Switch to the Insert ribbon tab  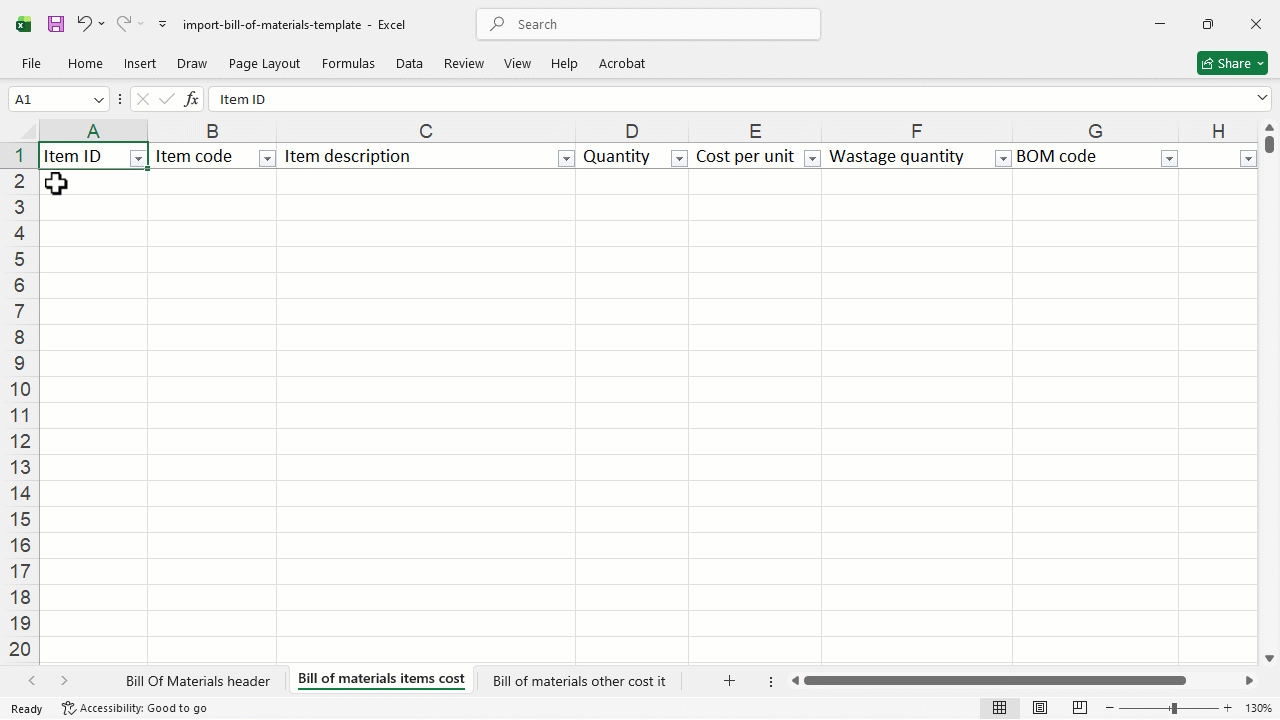click(x=140, y=63)
